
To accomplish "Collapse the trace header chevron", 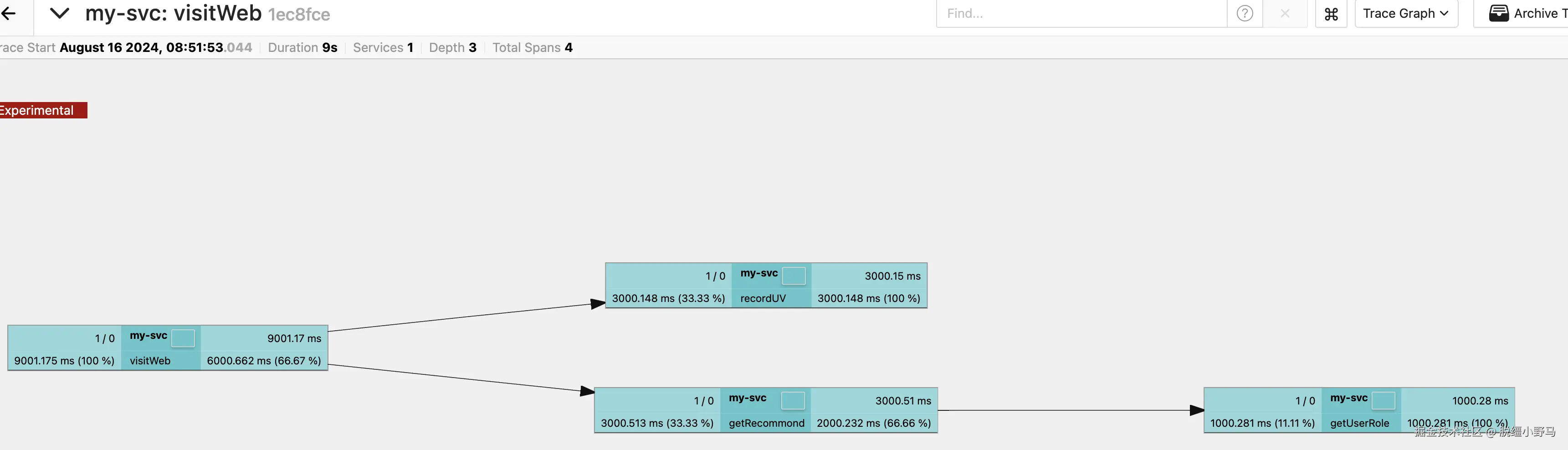I will click(59, 13).
